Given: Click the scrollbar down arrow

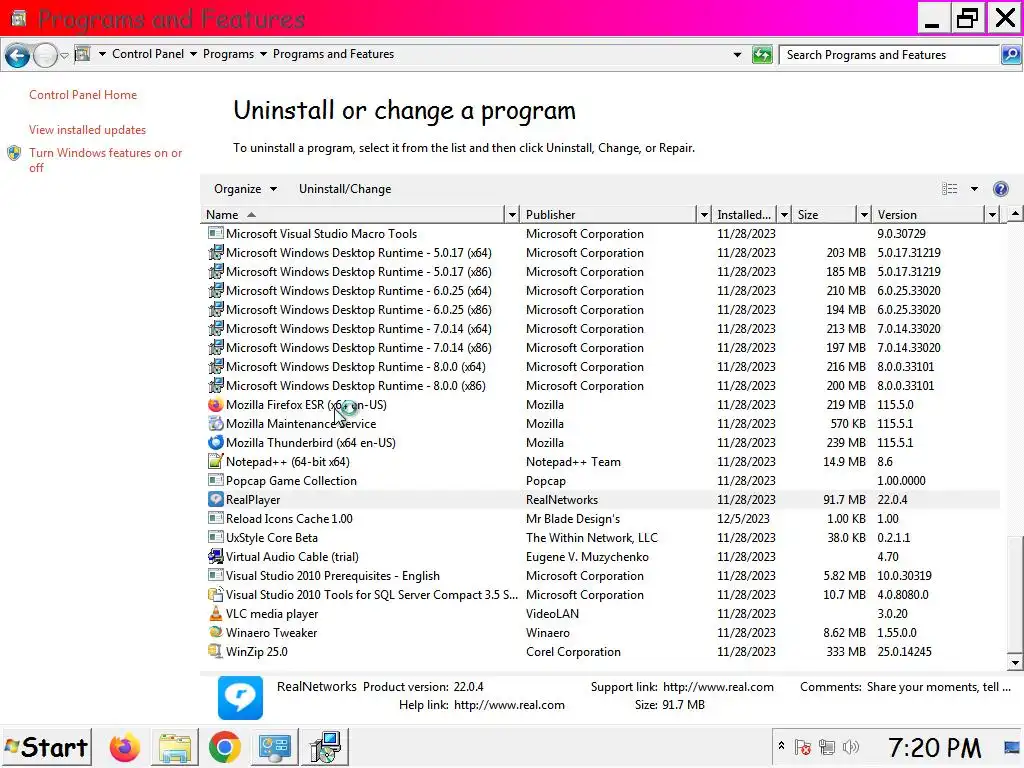Looking at the screenshot, I should coord(1015,664).
